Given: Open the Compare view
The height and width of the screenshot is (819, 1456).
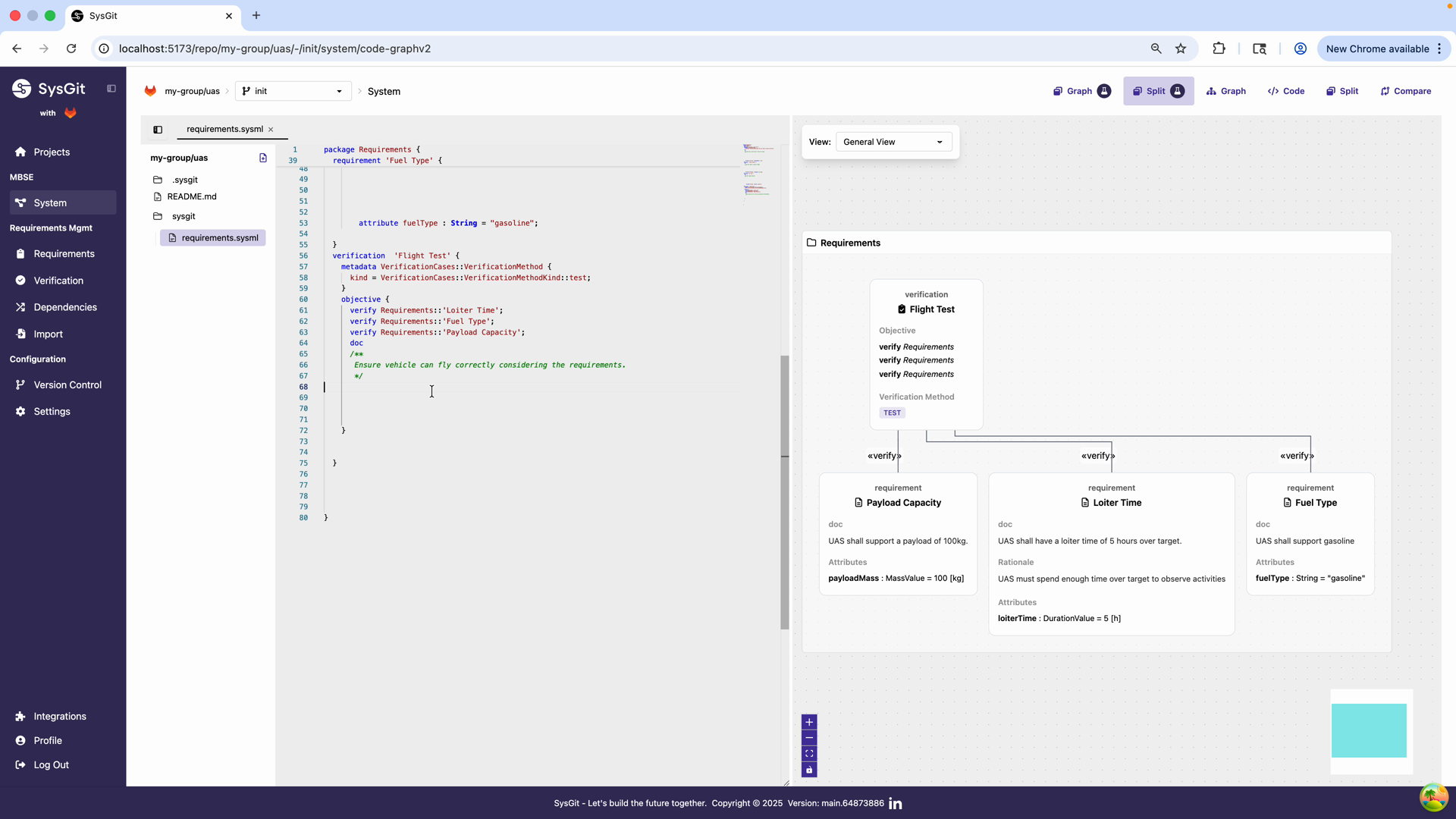Looking at the screenshot, I should click(1404, 91).
